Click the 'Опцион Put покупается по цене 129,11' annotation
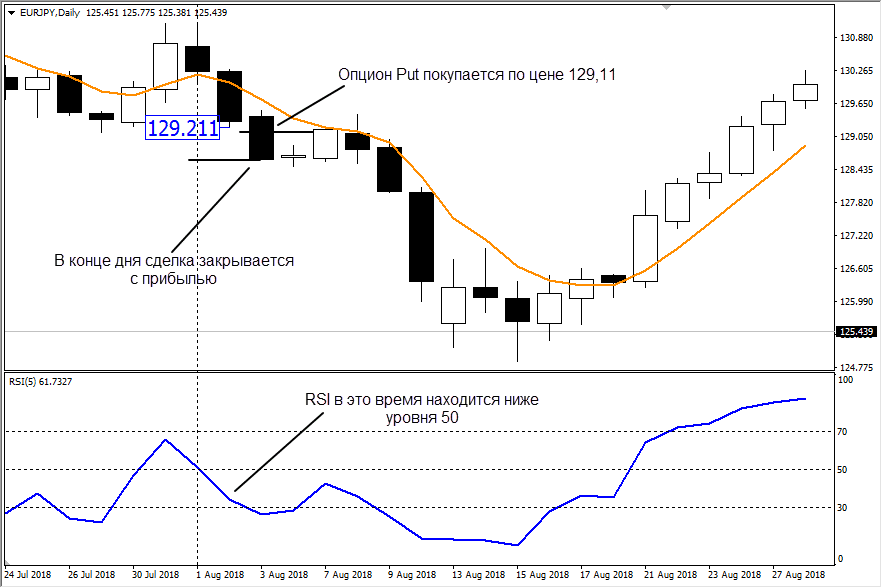 (476, 75)
